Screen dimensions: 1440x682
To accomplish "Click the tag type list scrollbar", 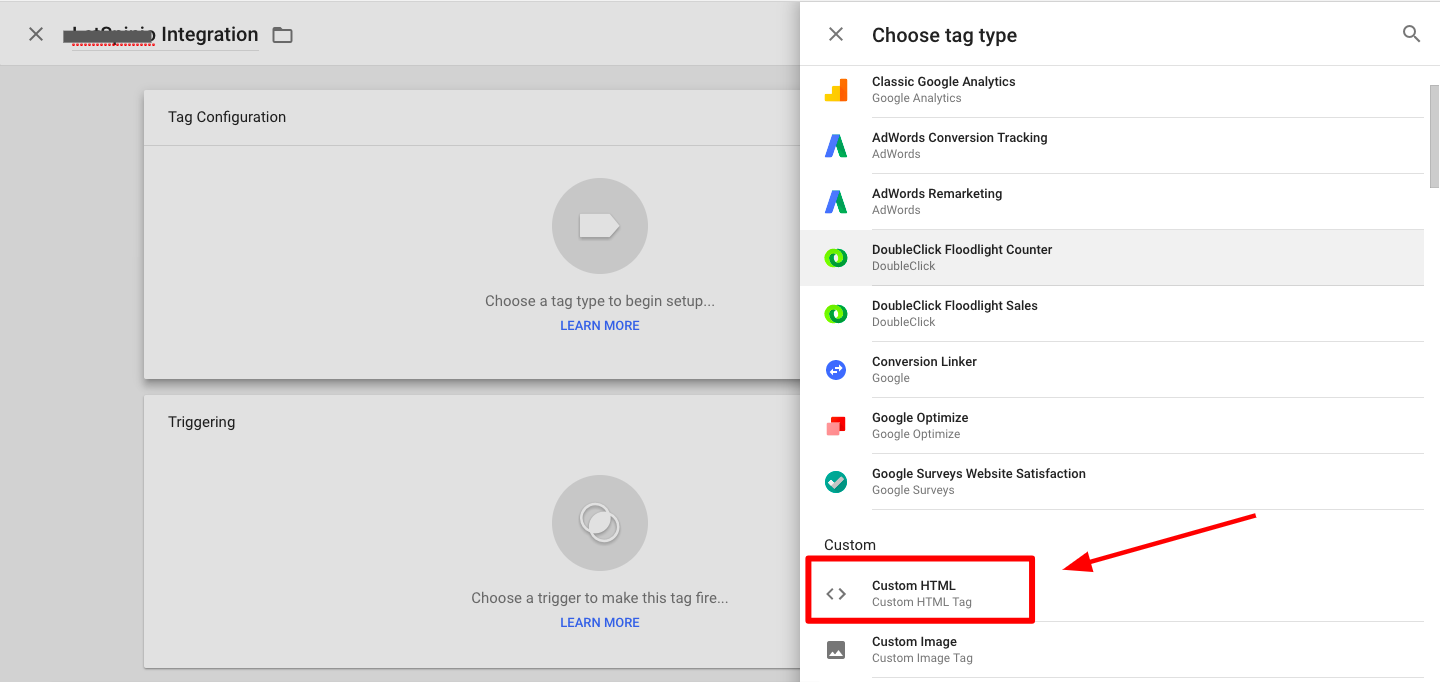I will 1434,135.
